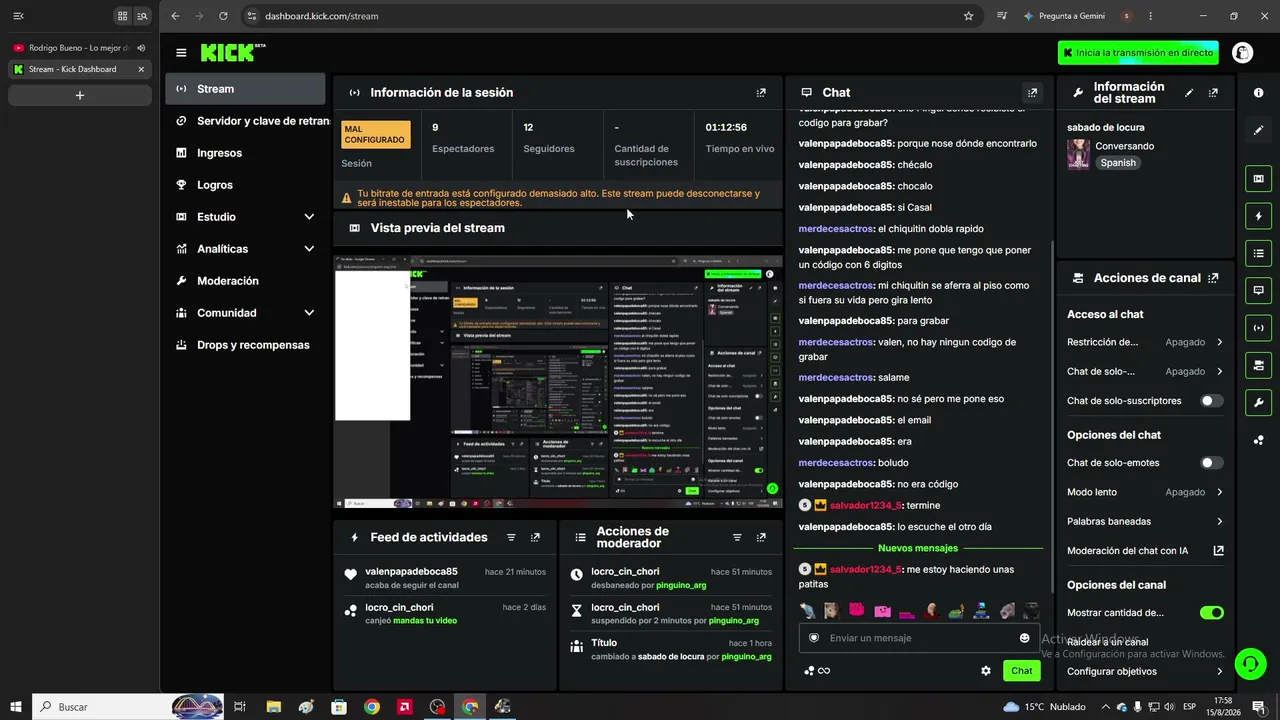Screen dimensions: 1280x720
Task: Open the Logros sidebar item
Action: click(245, 185)
